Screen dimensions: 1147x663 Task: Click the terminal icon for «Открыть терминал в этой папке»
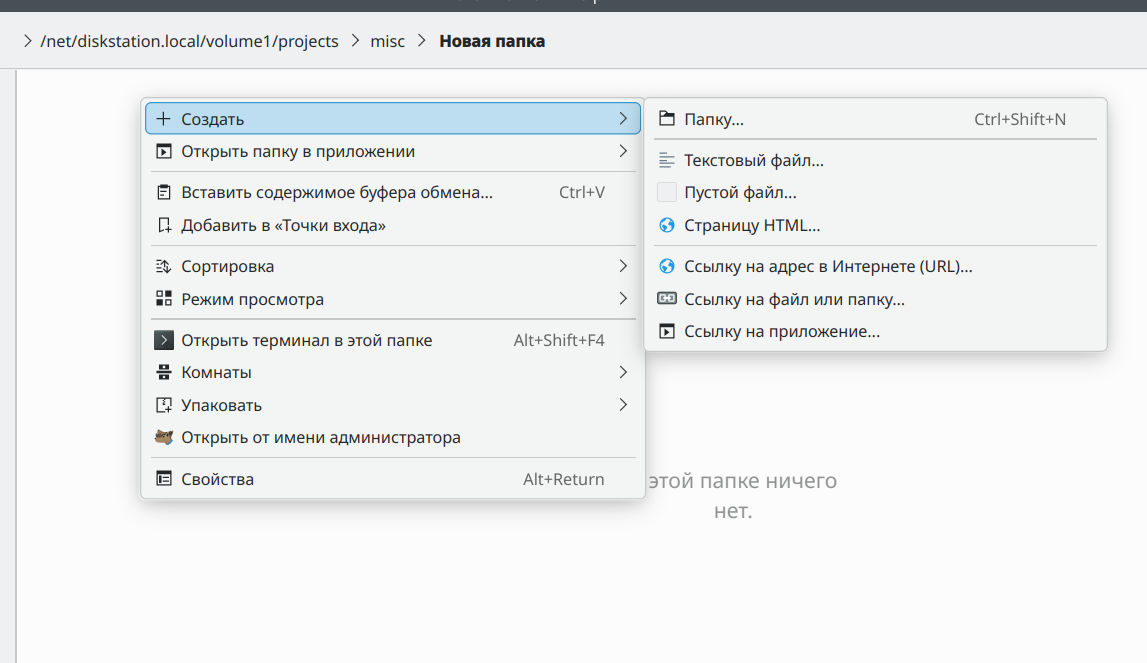(164, 340)
